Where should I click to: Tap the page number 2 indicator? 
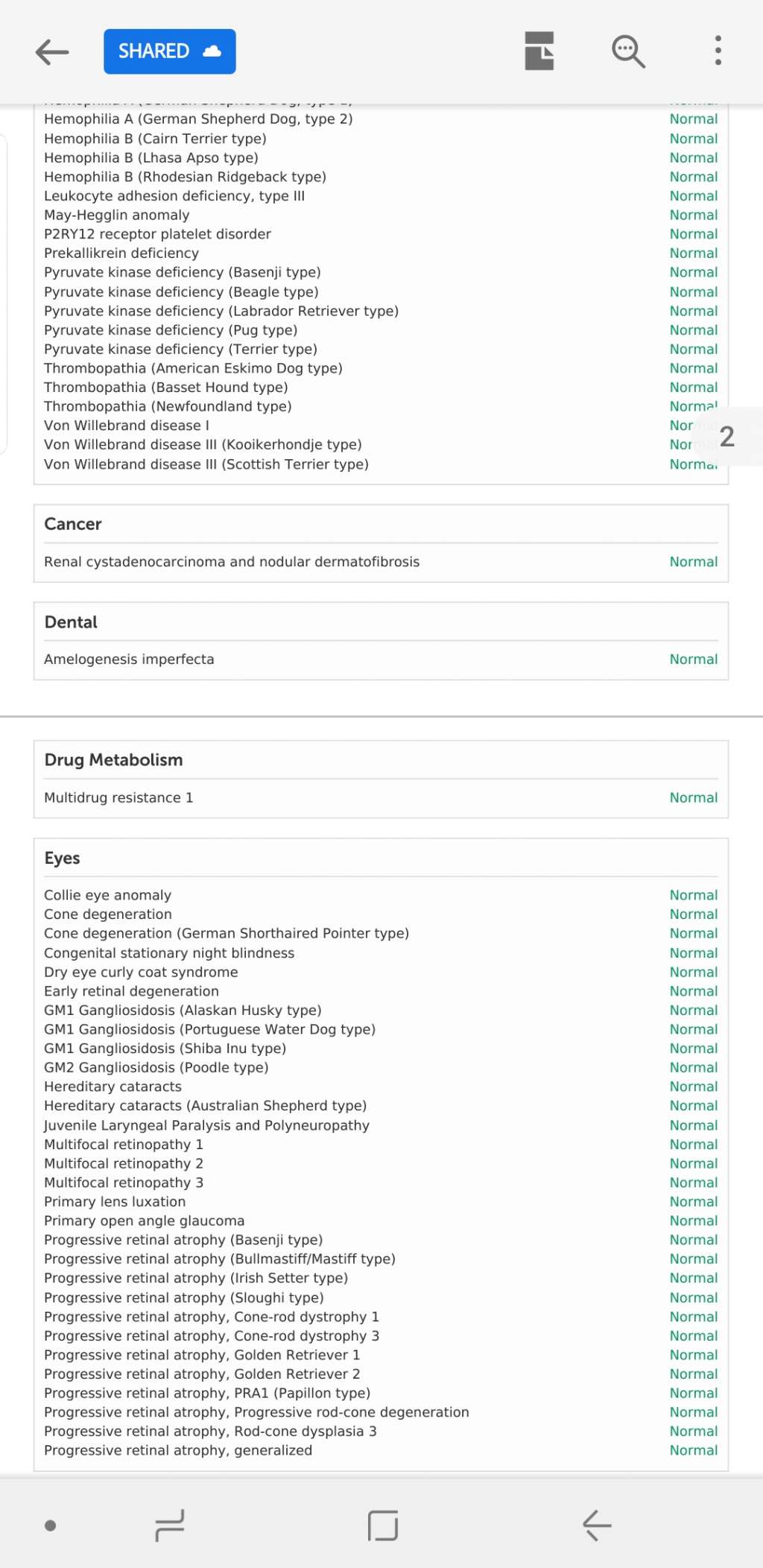pos(727,437)
